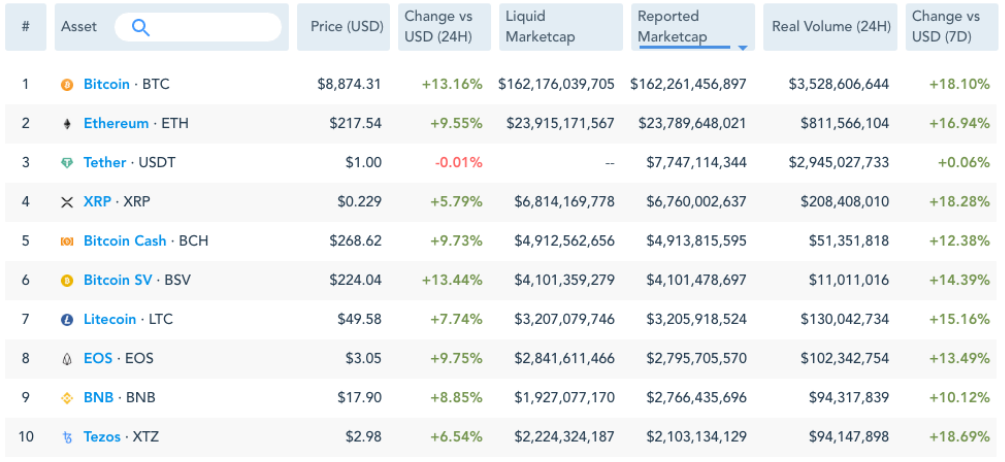This screenshot has width=1005, height=462.
Task: Open the Bitcoin Cash asset link
Action: click(125, 240)
